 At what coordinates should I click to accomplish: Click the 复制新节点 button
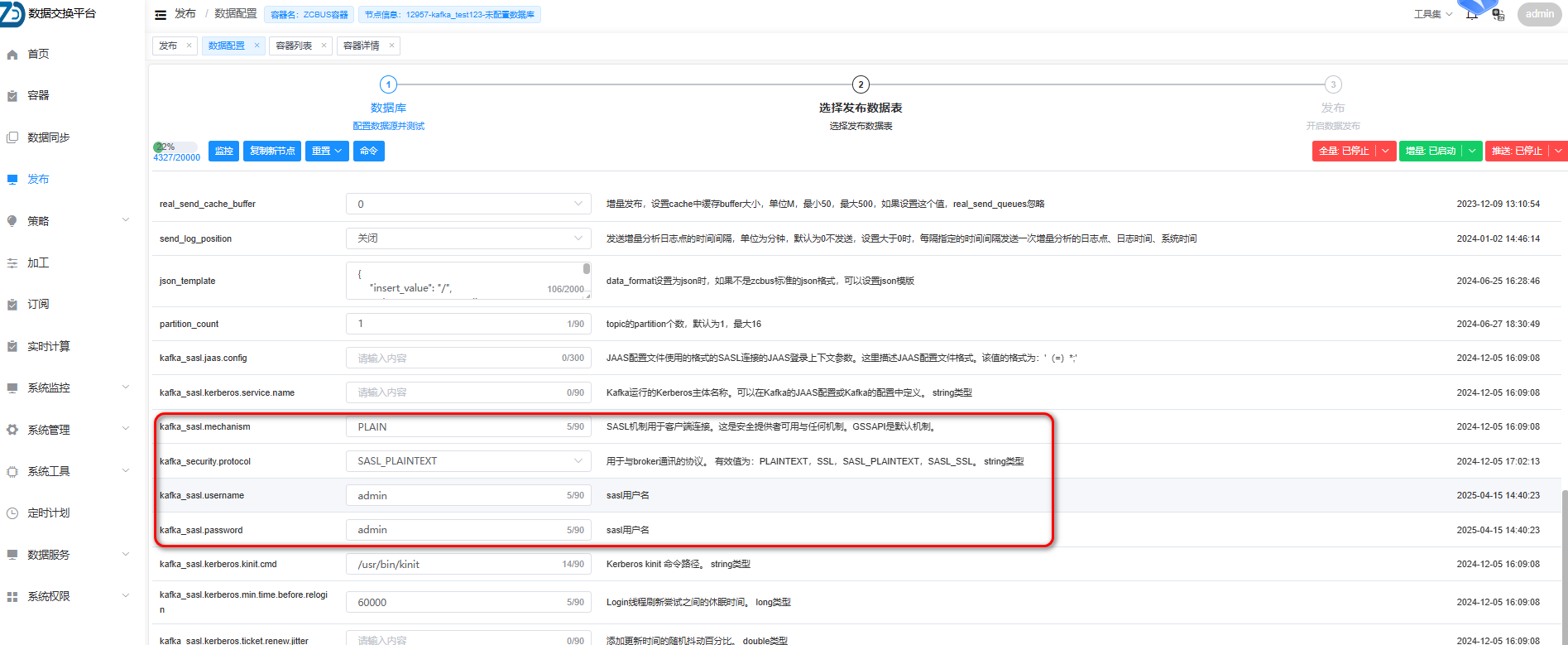(x=272, y=151)
